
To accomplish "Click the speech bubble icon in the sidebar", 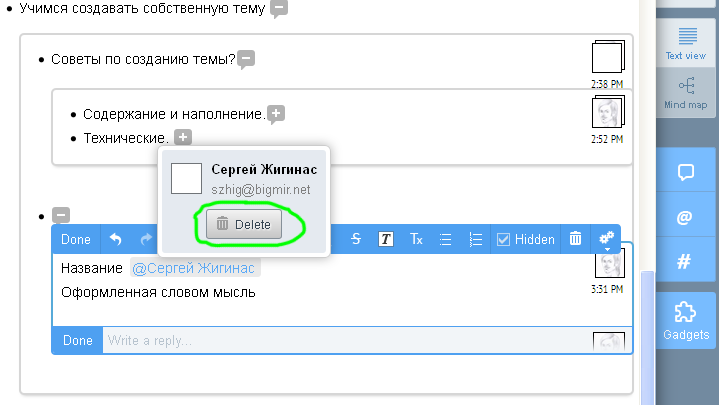I will pos(686,172).
